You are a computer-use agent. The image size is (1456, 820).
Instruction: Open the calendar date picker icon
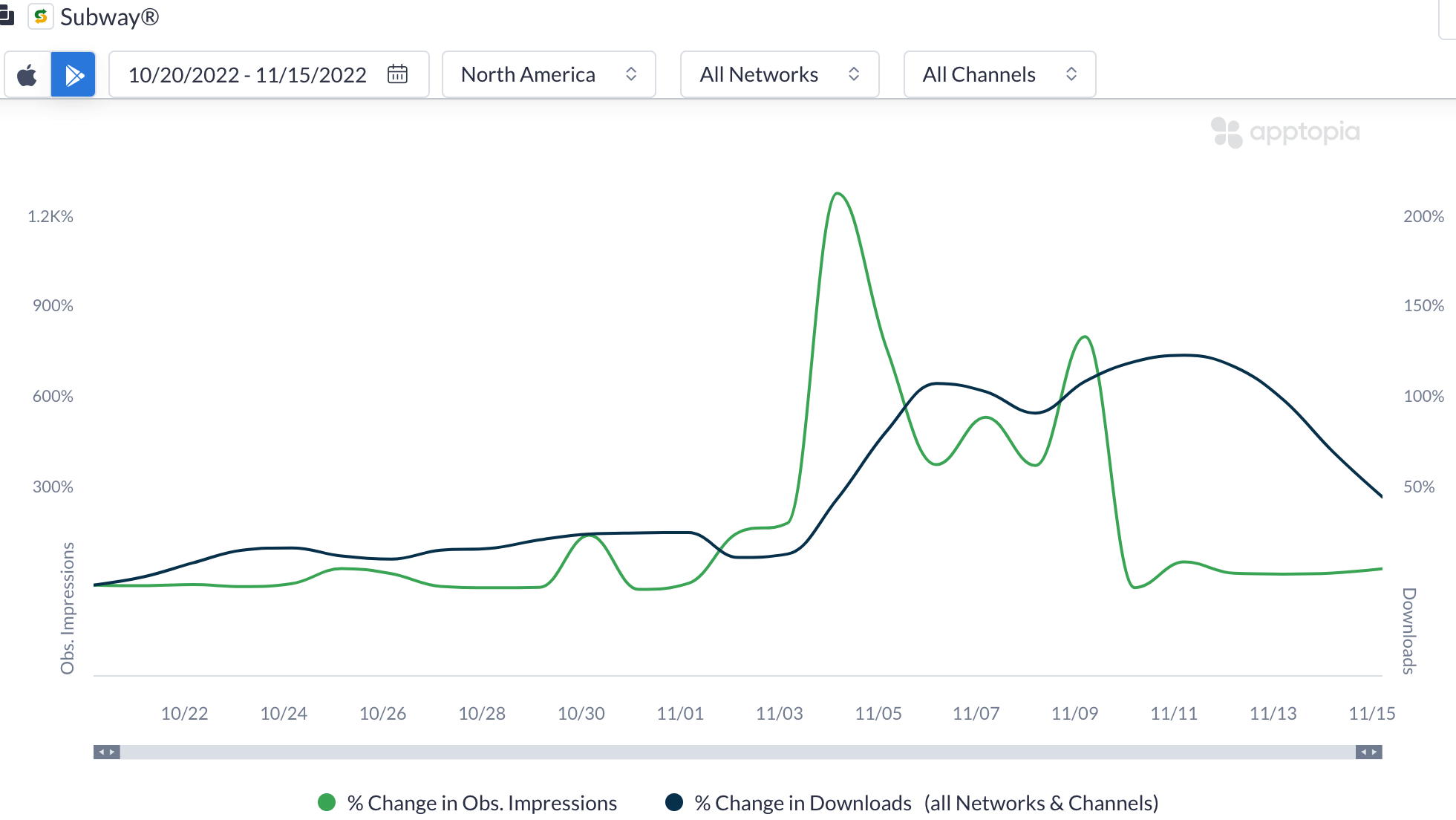point(397,74)
